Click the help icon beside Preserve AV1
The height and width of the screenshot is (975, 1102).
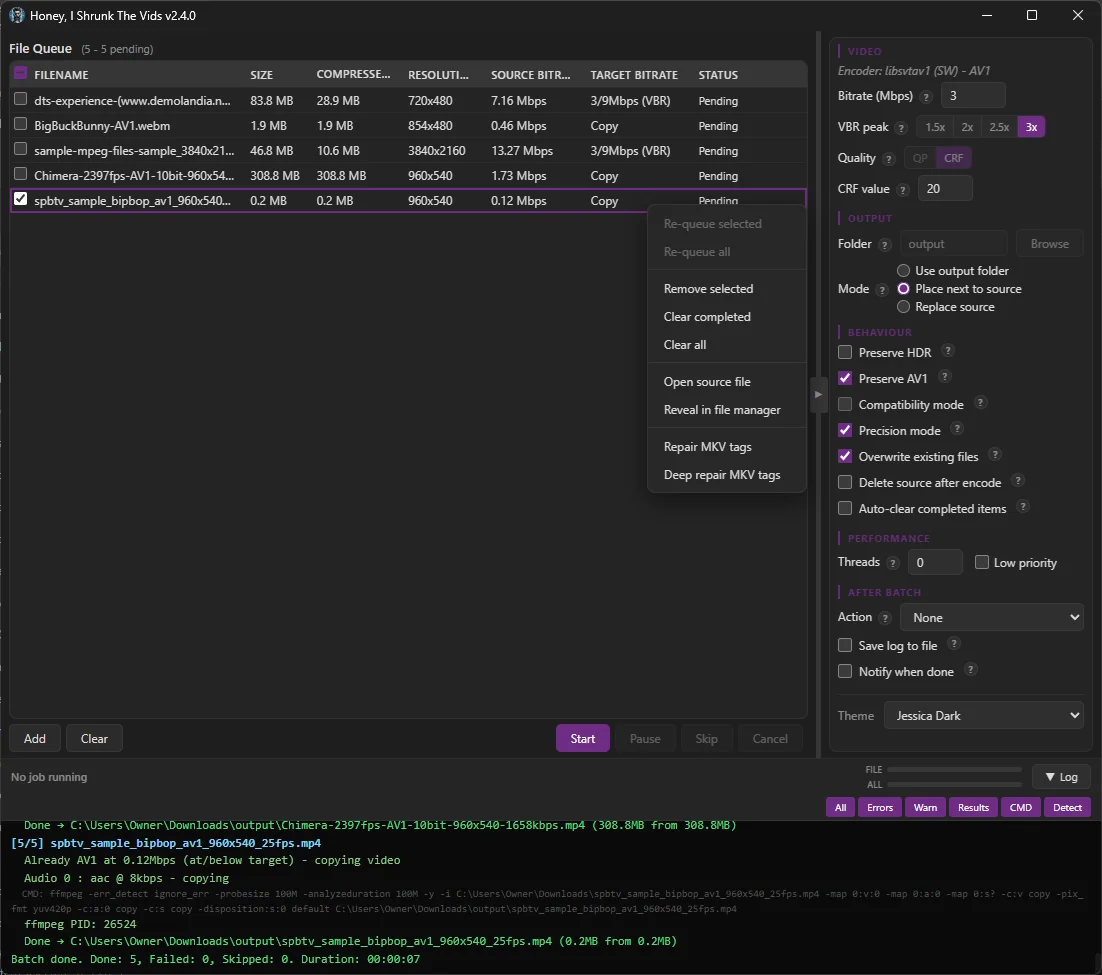point(945,377)
